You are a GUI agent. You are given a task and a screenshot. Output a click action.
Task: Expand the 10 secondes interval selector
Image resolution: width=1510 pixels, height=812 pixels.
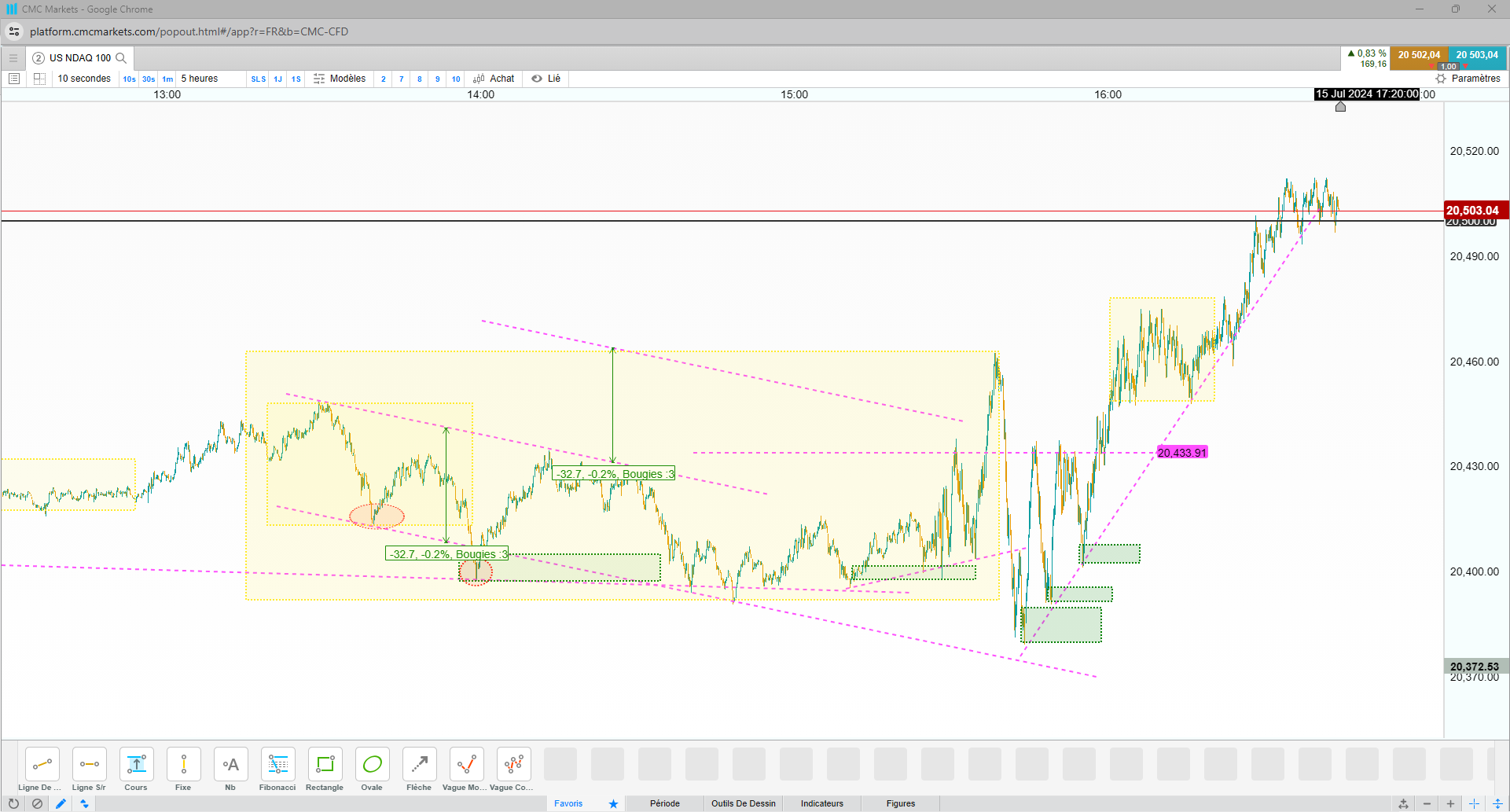84,79
